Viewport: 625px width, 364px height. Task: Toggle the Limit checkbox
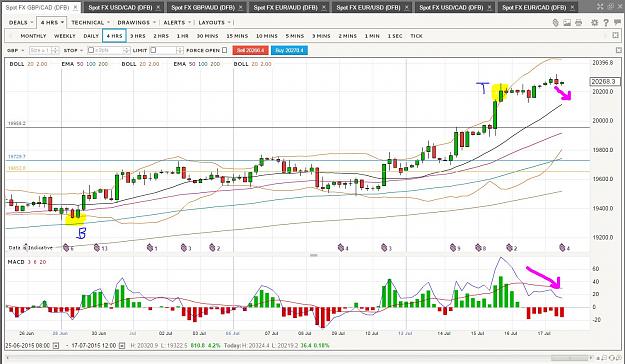[x=153, y=50]
